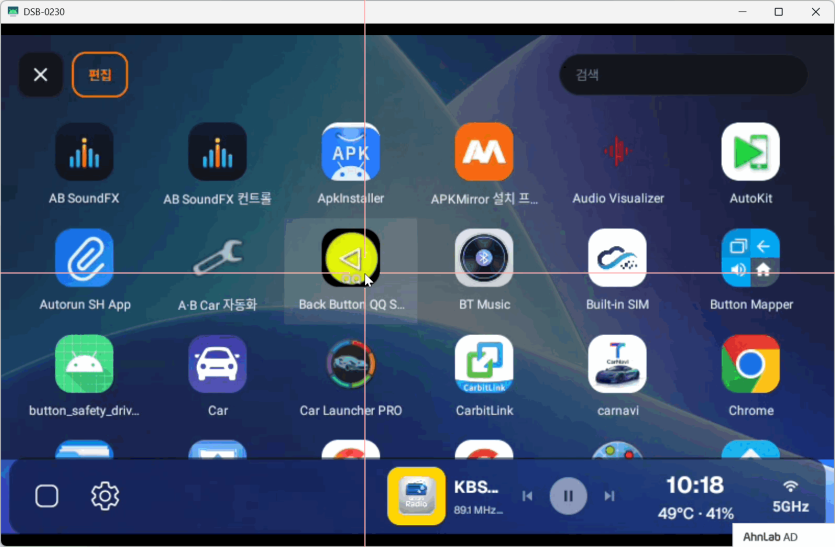The width and height of the screenshot is (835, 547).
Task: Launch Chrome browser
Action: pos(750,364)
